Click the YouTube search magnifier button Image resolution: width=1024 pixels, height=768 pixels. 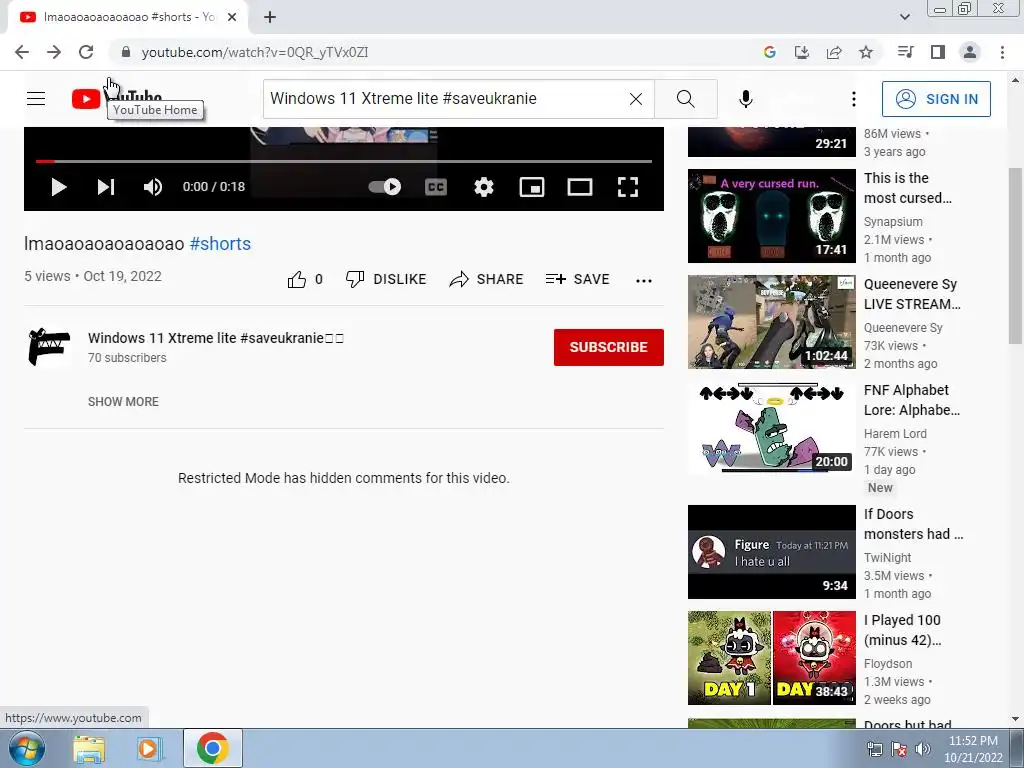[x=686, y=99]
